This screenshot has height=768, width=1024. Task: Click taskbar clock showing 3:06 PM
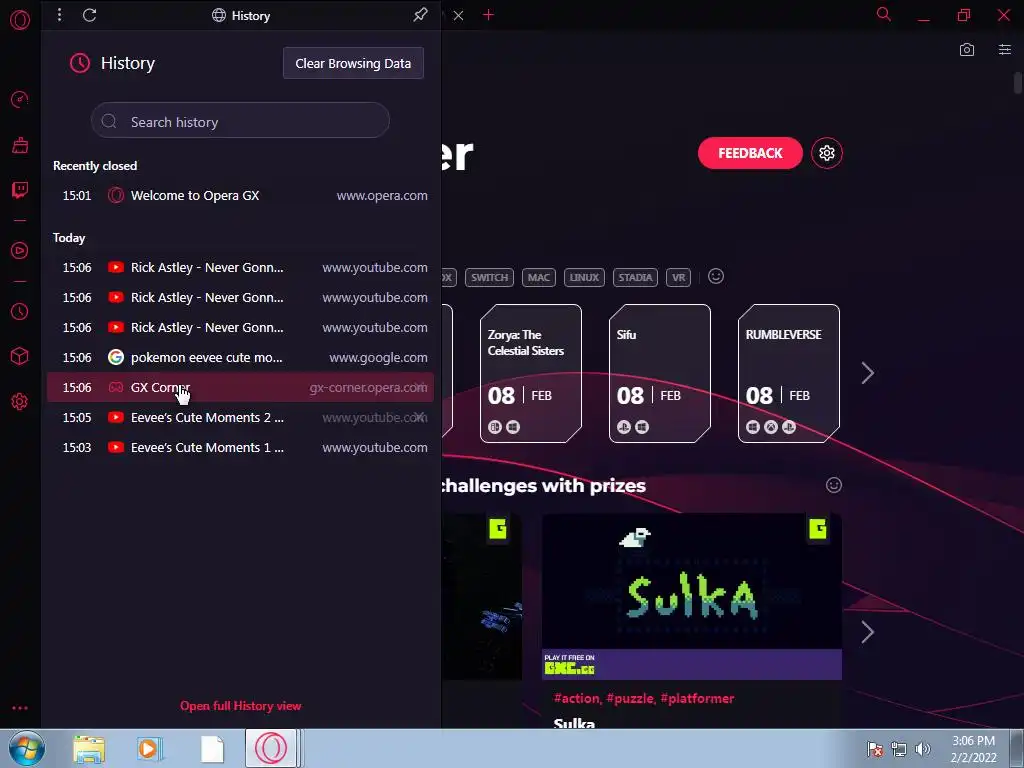[x=973, y=749]
